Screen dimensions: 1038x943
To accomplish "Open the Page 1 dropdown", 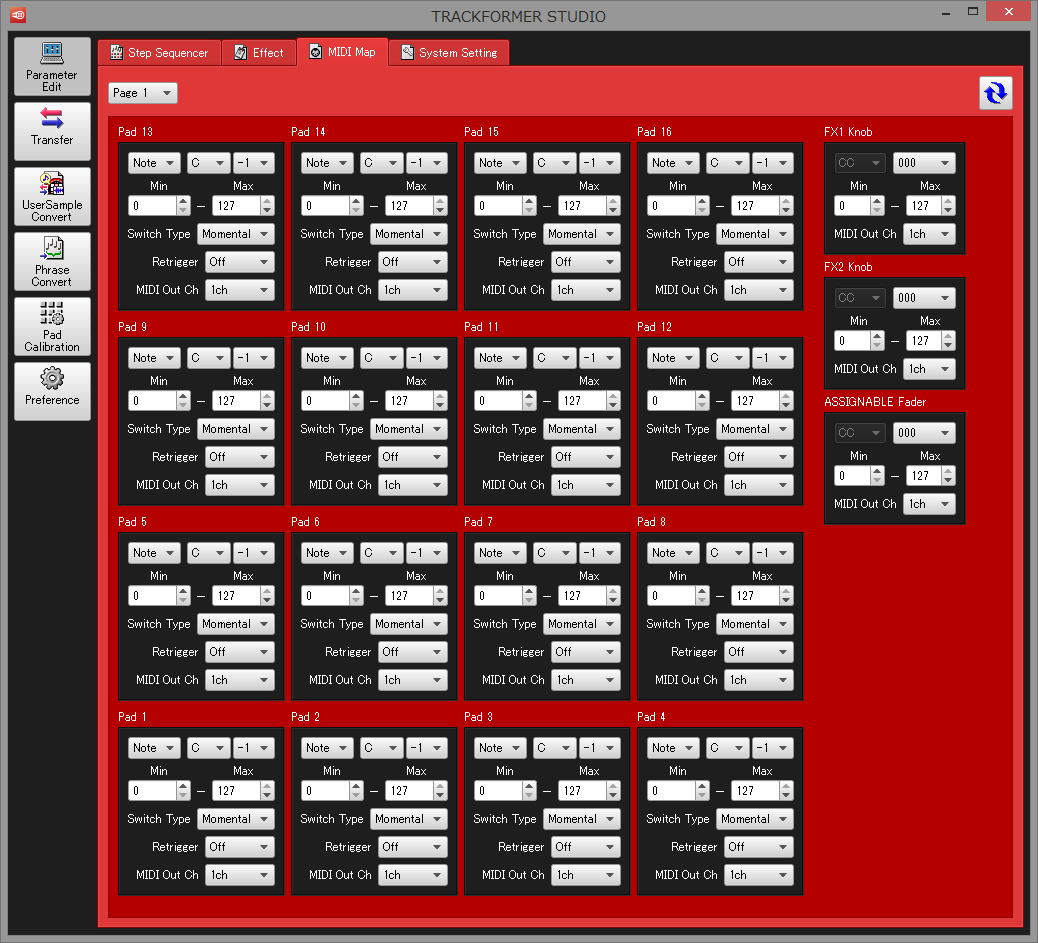I will pyautogui.click(x=143, y=93).
